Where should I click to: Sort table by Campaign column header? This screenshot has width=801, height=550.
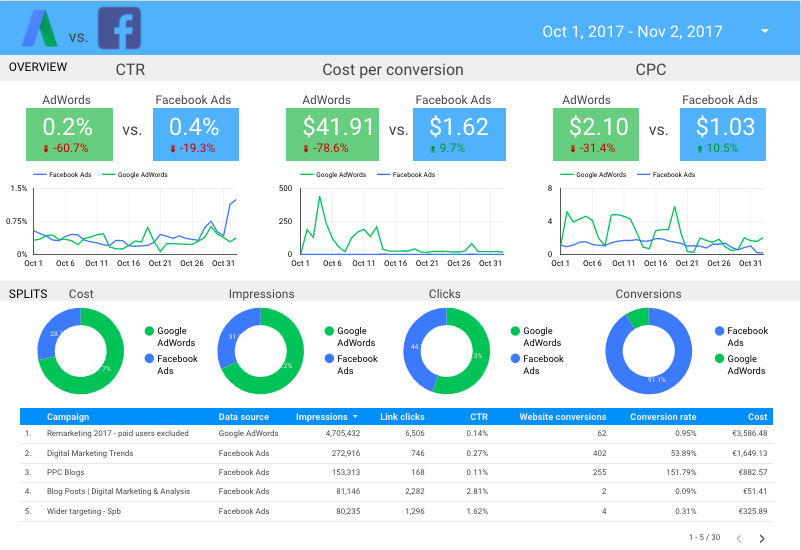[x=68, y=417]
